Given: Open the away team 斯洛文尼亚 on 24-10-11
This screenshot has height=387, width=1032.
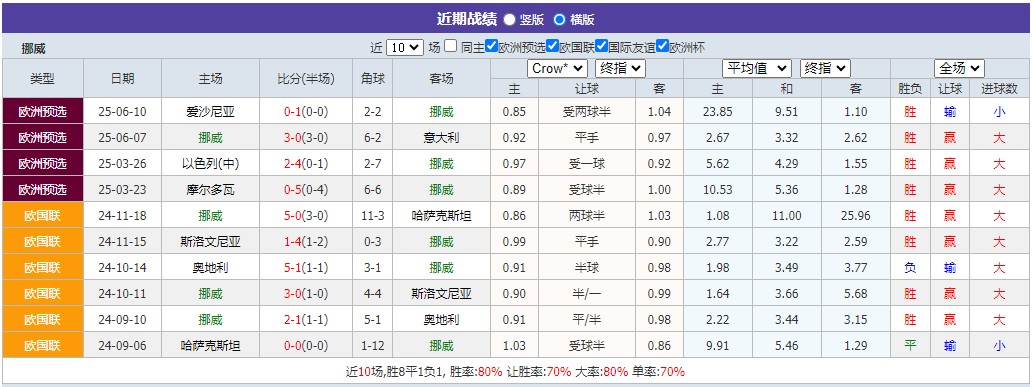Looking at the screenshot, I should click(x=442, y=294).
